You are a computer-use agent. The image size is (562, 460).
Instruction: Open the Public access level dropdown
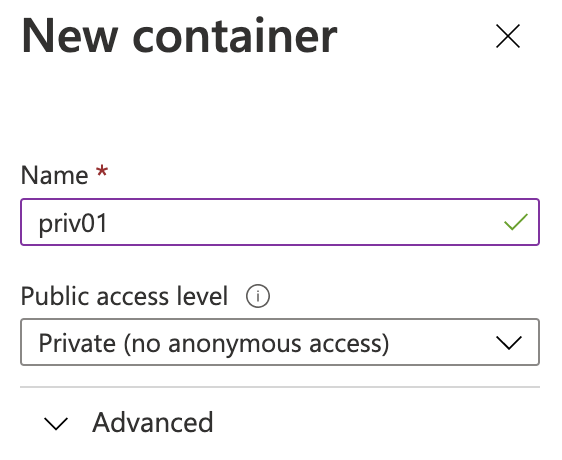[280, 342]
